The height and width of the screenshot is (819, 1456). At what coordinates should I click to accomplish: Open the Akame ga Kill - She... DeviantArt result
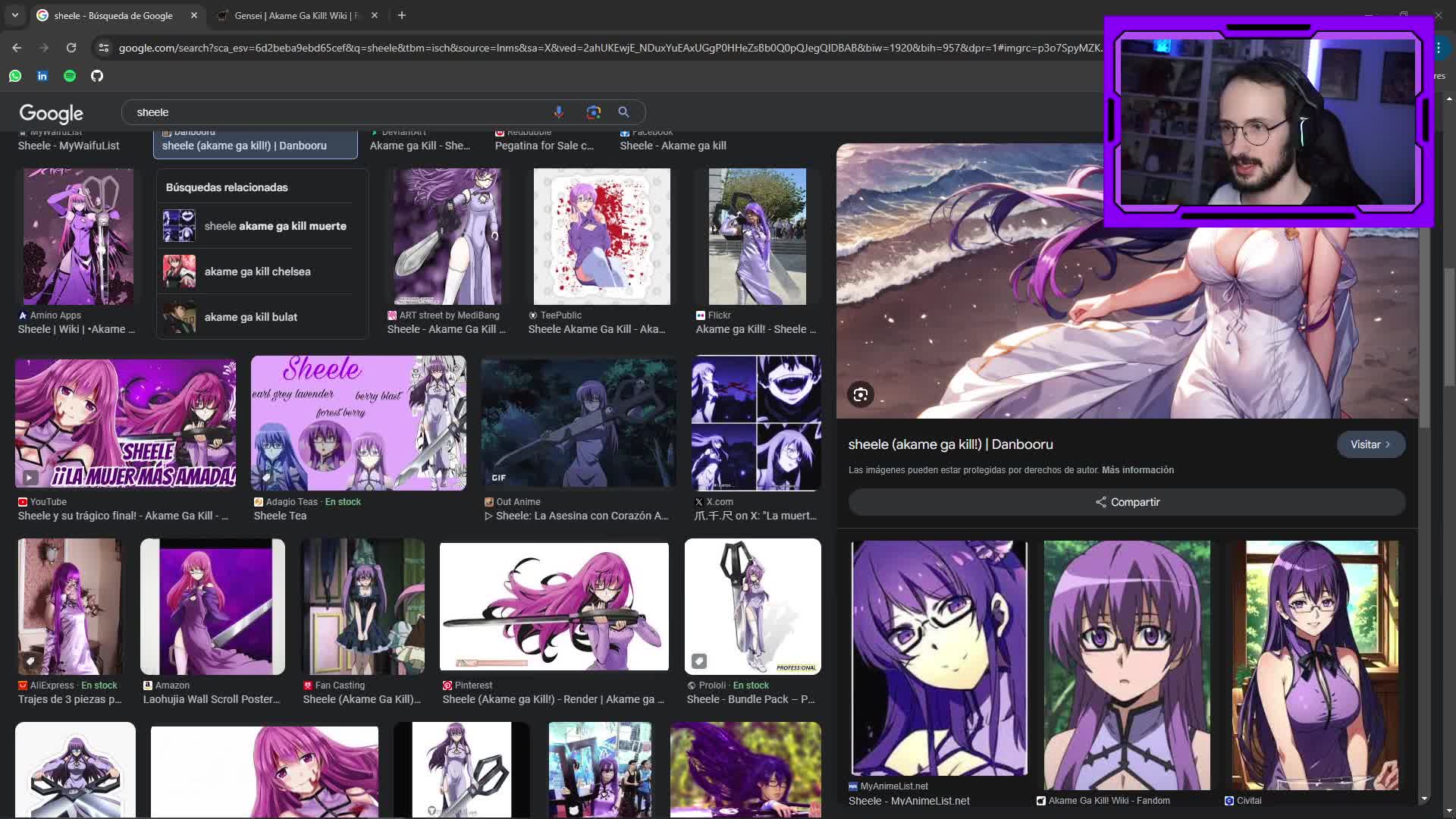pos(420,144)
